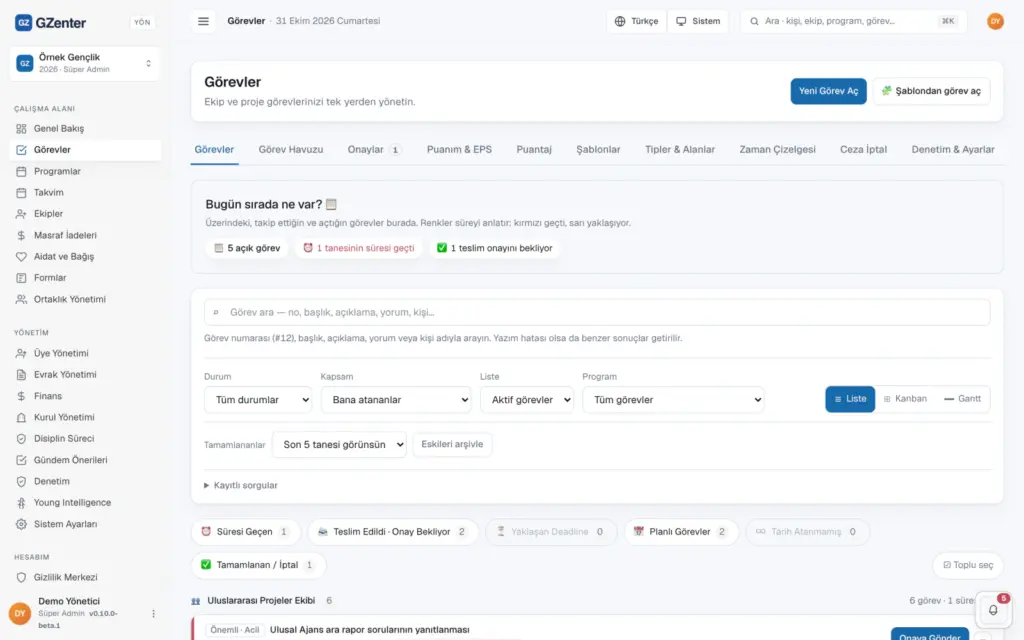1024x640 pixels.
Task: Click the Ekipler people icon
Action: [x=22, y=214]
